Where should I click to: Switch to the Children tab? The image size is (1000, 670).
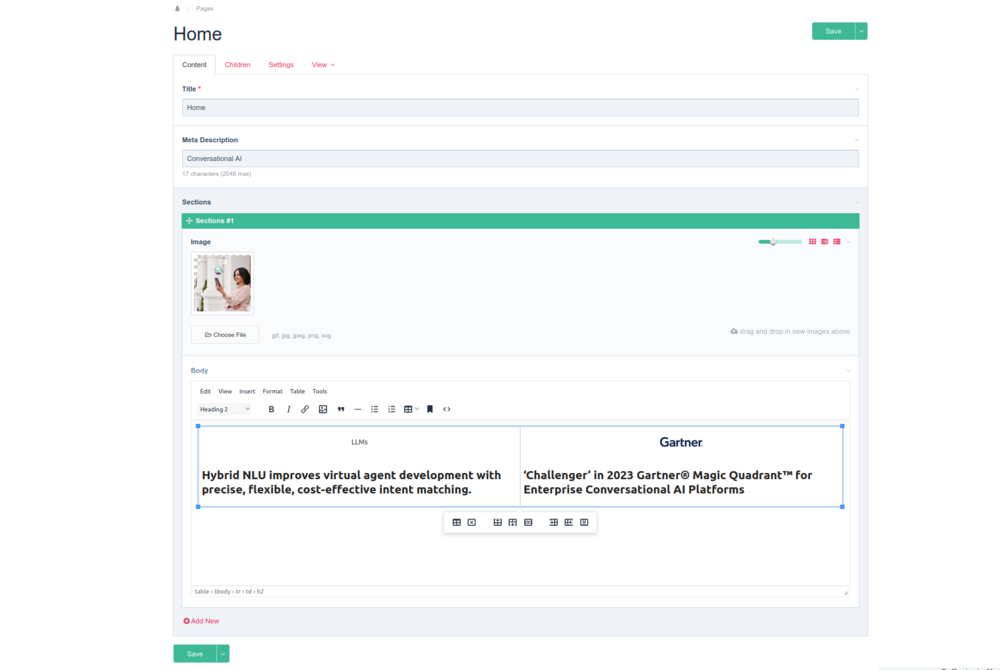click(237, 65)
